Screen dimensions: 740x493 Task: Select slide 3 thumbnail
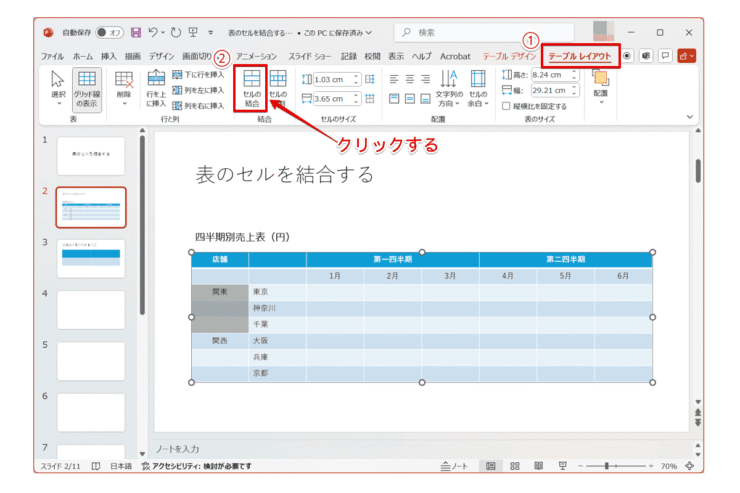pos(91,259)
